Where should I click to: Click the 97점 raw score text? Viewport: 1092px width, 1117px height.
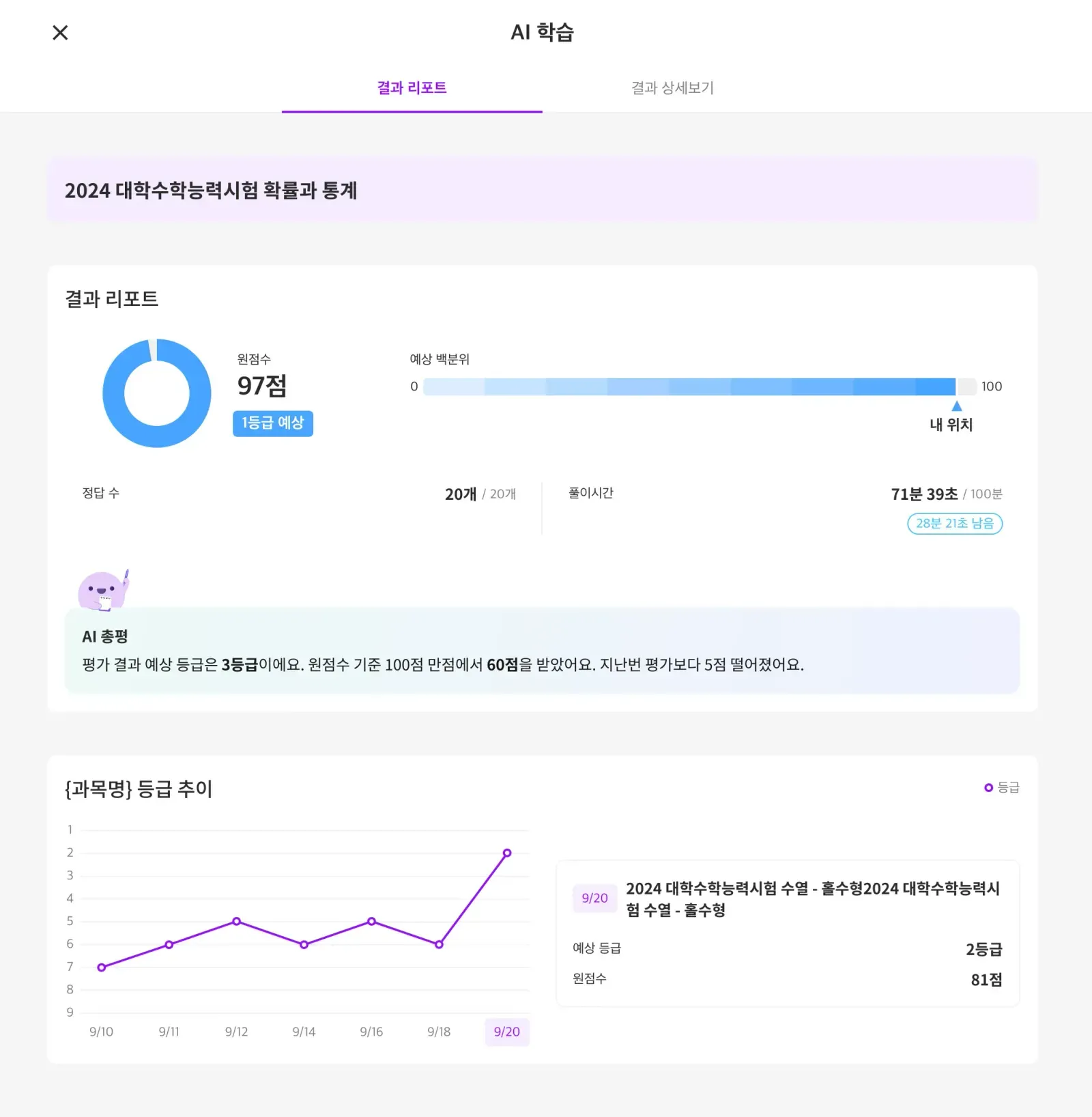262,386
